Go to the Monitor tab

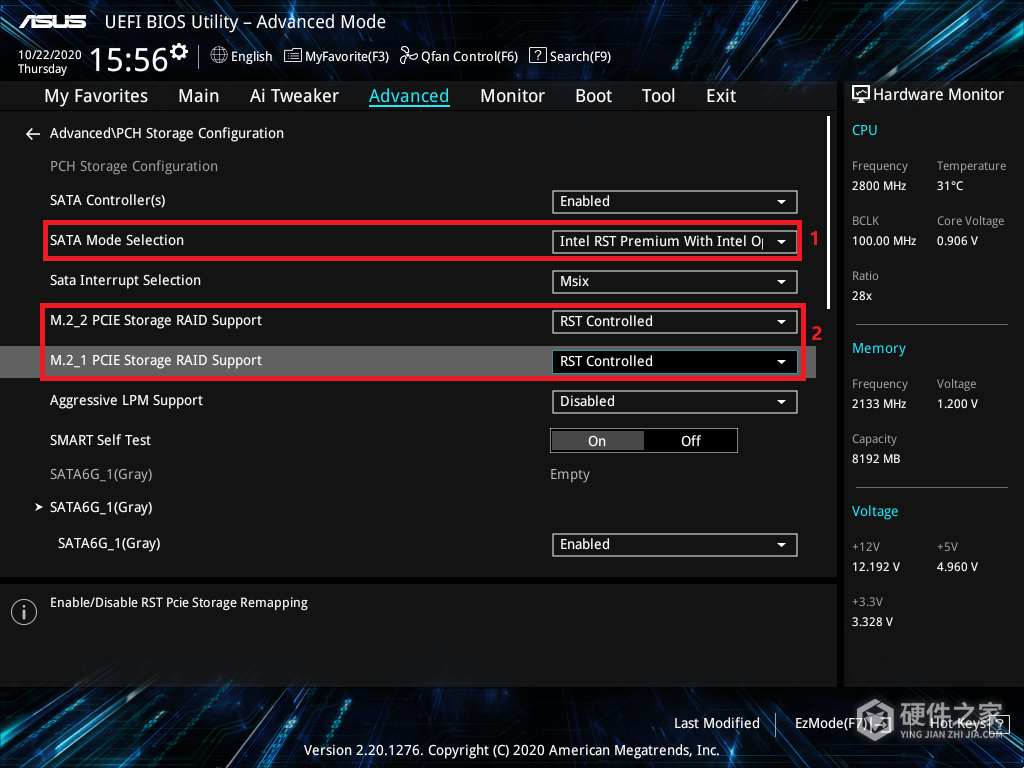tap(513, 96)
